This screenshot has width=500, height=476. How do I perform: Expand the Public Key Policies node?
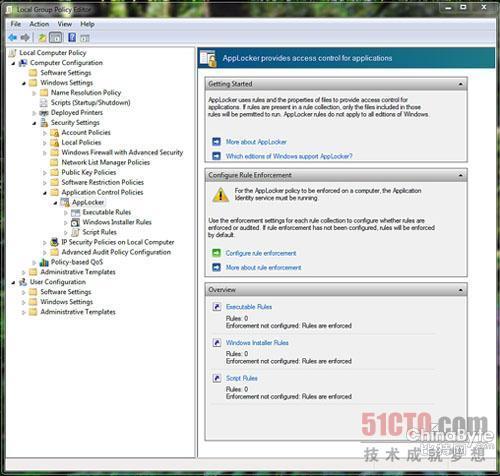[x=45, y=173]
